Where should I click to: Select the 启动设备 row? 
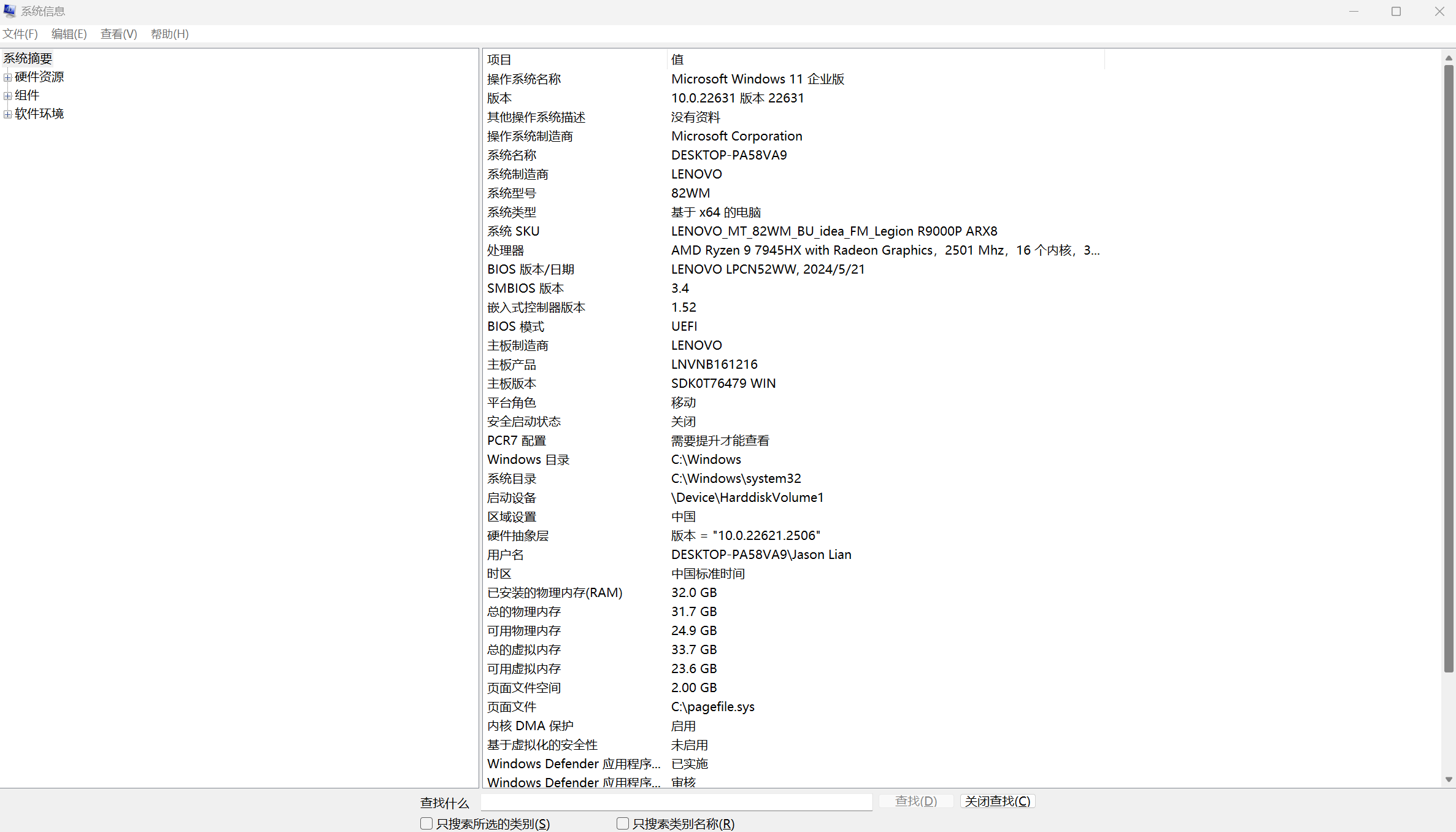[x=794, y=498]
